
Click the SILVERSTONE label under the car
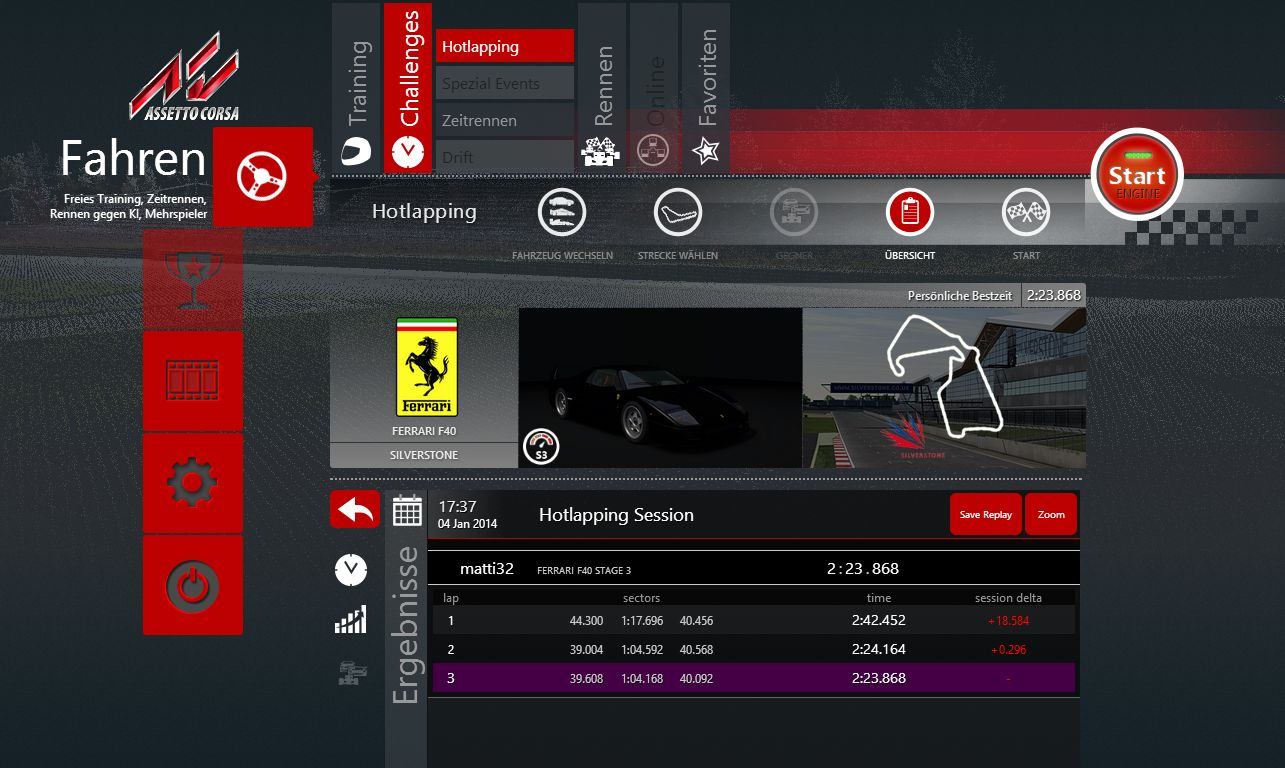click(424, 455)
